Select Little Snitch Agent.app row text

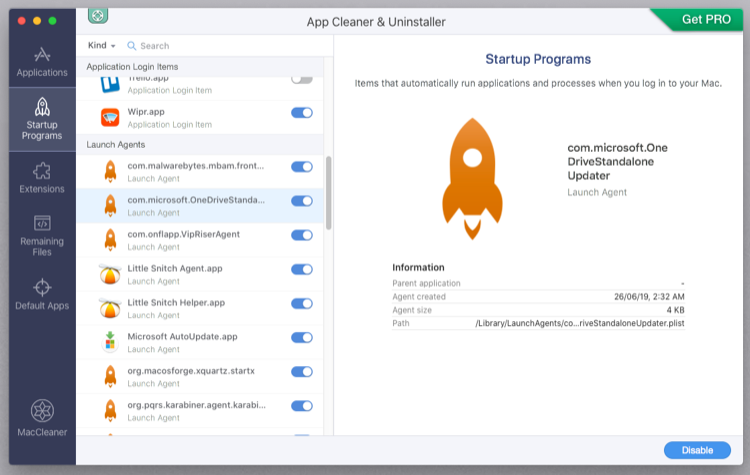[175, 268]
